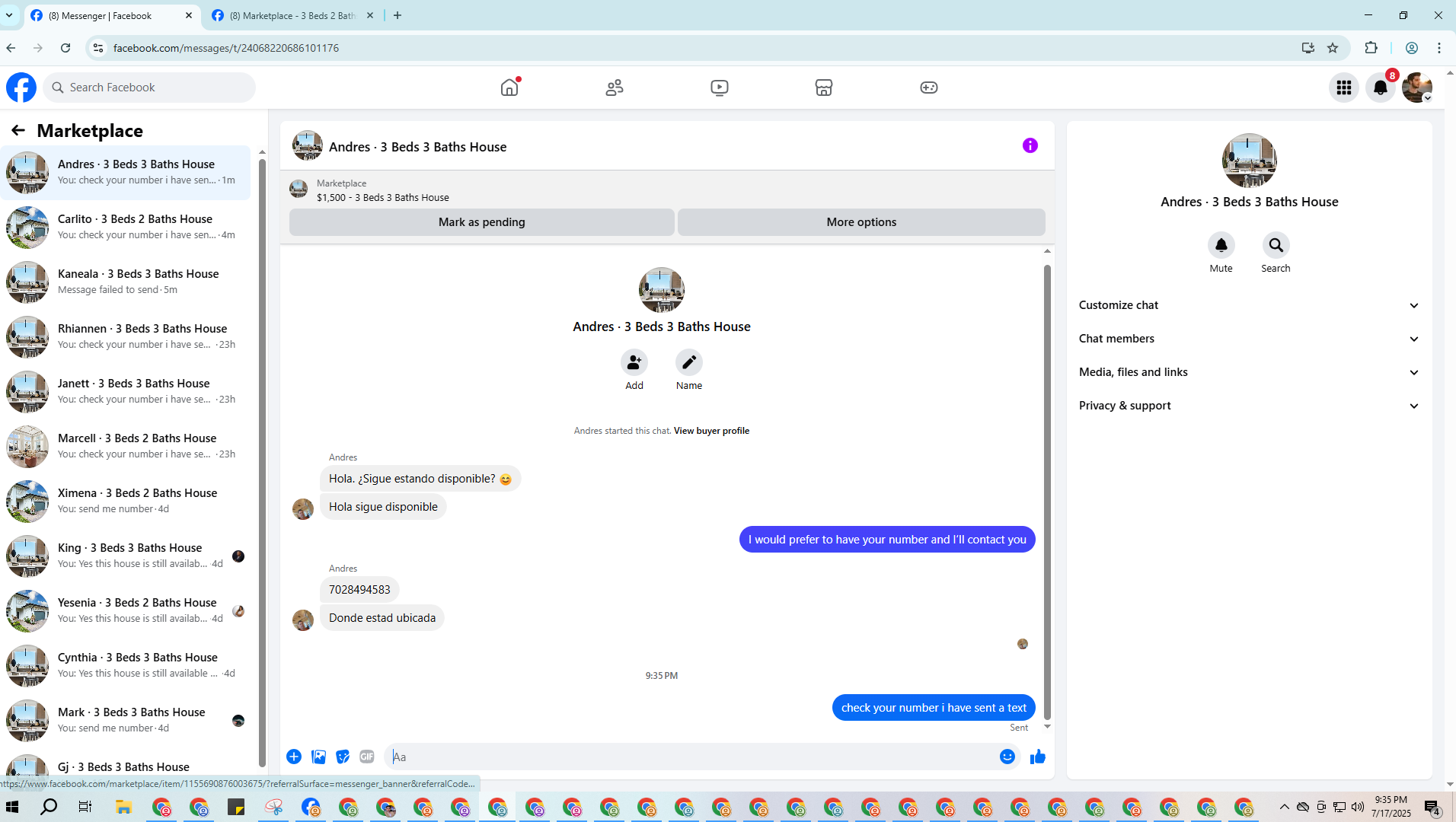The width and height of the screenshot is (1456, 822).
Task: Choose a GIF in composer
Action: click(367, 757)
